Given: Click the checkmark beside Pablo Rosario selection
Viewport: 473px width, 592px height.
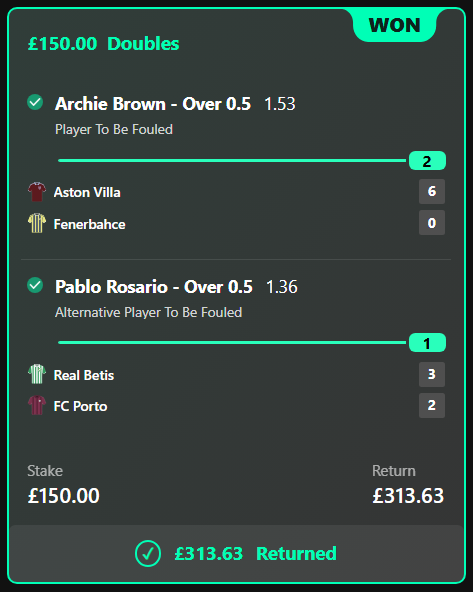Looking at the screenshot, I should [x=35, y=285].
